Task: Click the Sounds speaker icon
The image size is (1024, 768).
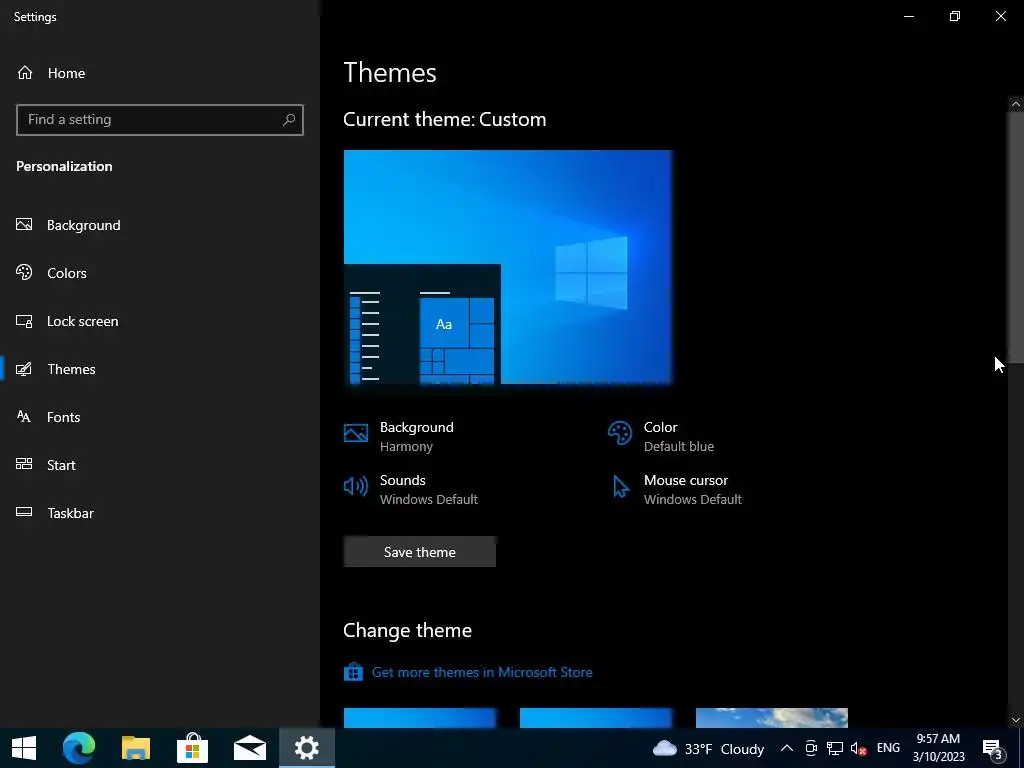Action: [356, 486]
